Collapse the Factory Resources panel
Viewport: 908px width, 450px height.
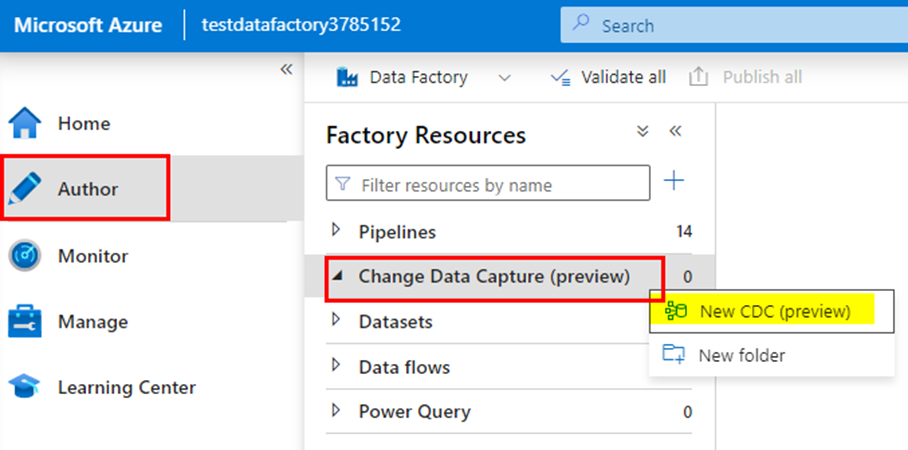[x=675, y=131]
